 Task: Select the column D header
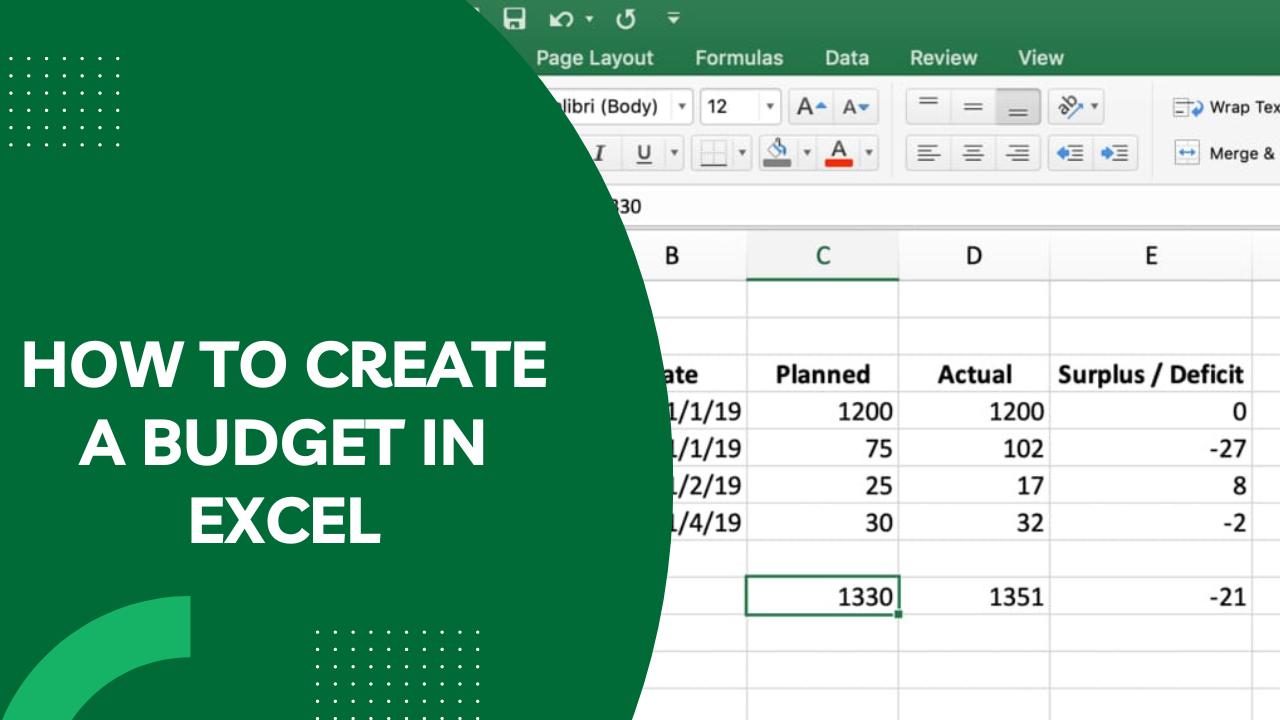(974, 256)
